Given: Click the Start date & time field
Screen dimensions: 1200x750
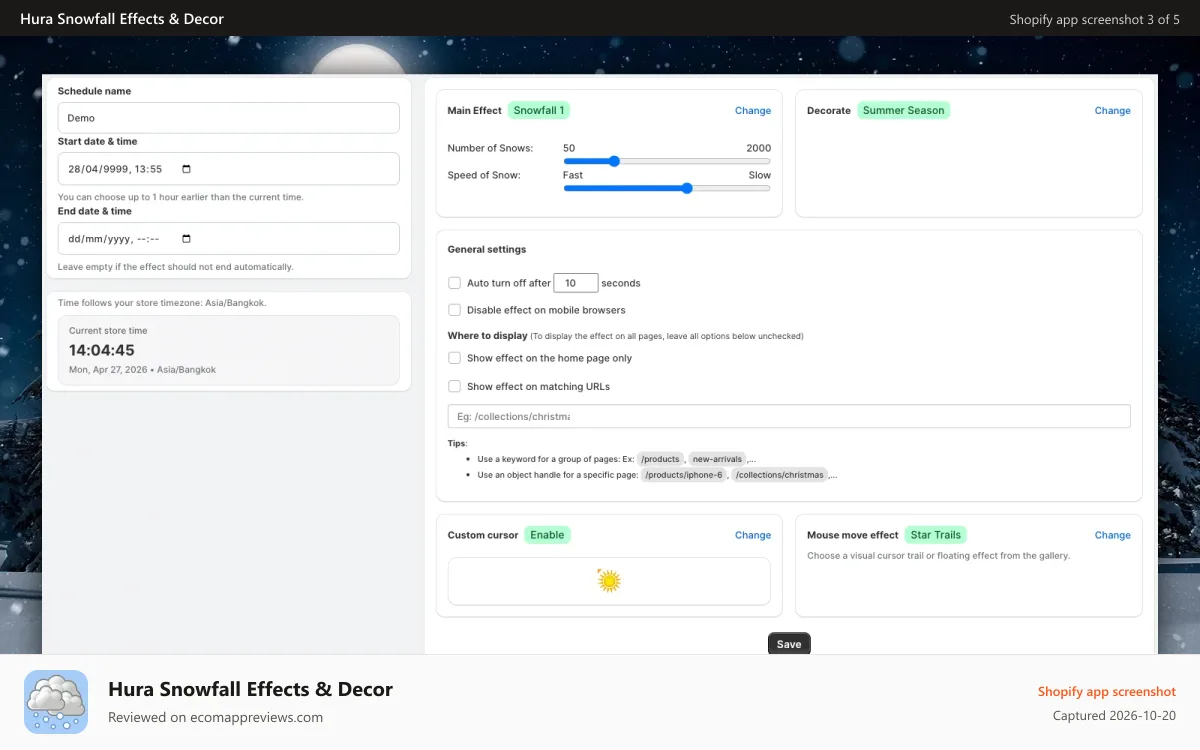Looking at the screenshot, I should 229,169.
